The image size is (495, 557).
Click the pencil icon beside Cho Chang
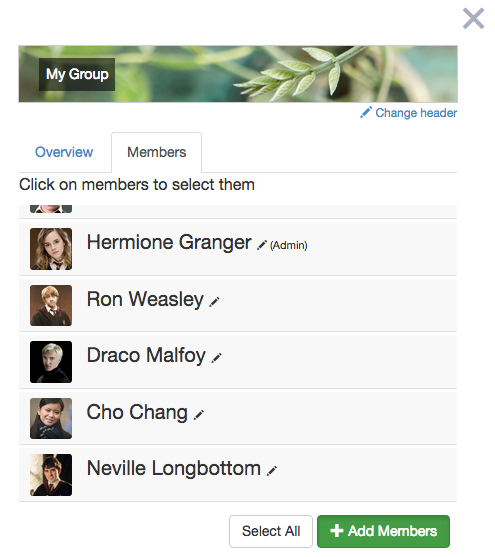point(199,415)
